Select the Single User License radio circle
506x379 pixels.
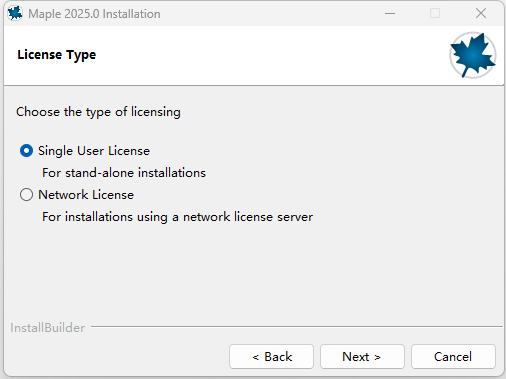coord(26,151)
